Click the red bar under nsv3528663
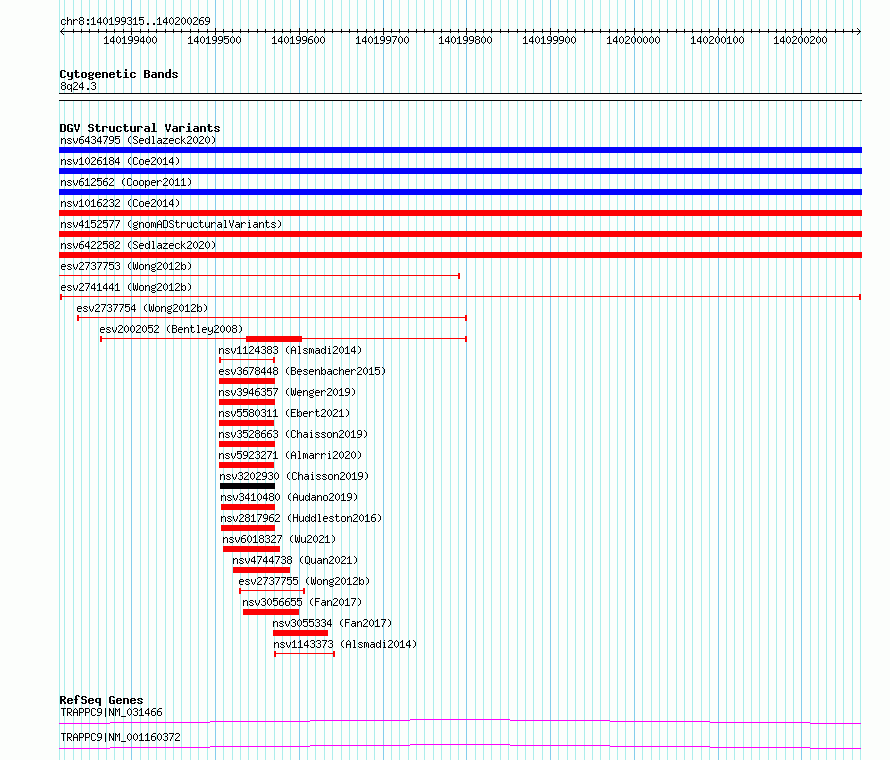This screenshot has width=890, height=760. (247, 444)
